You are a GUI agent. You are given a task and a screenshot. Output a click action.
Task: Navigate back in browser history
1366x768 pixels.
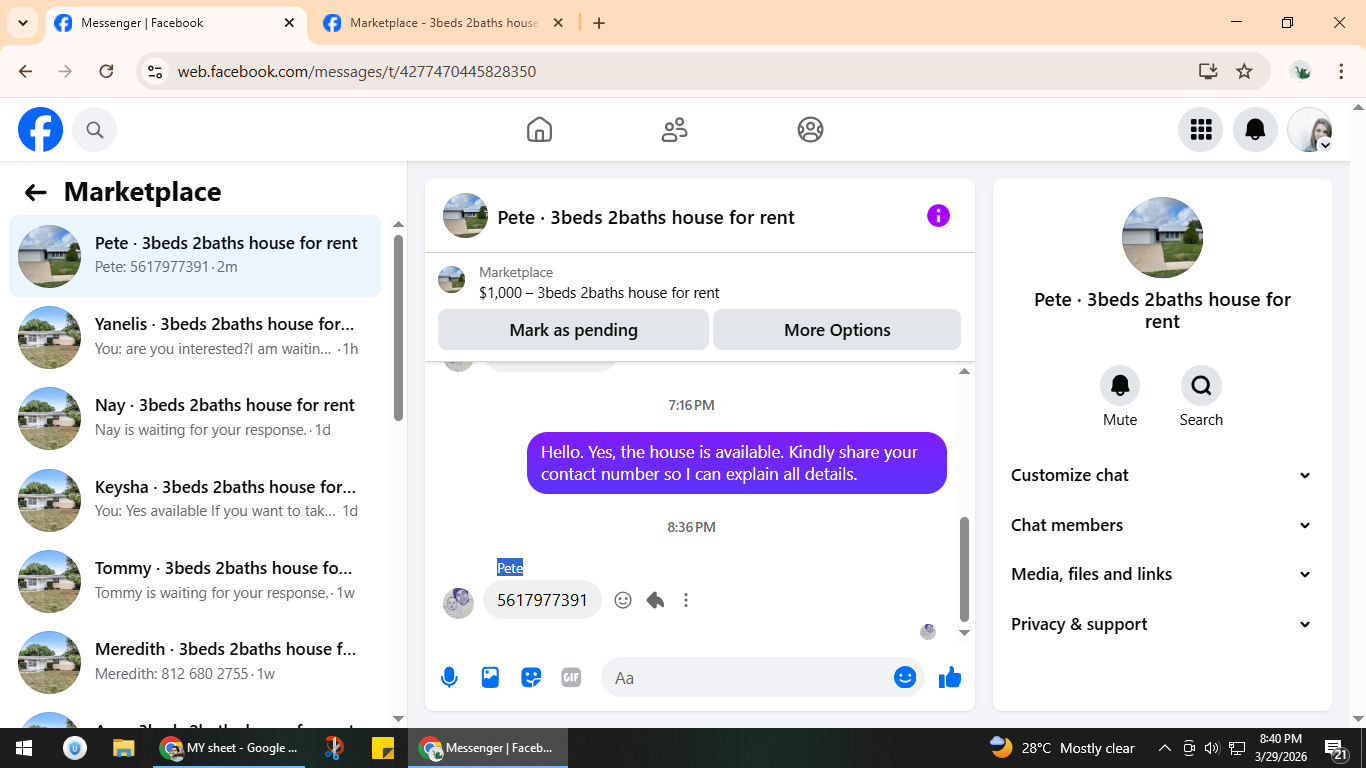(26, 71)
